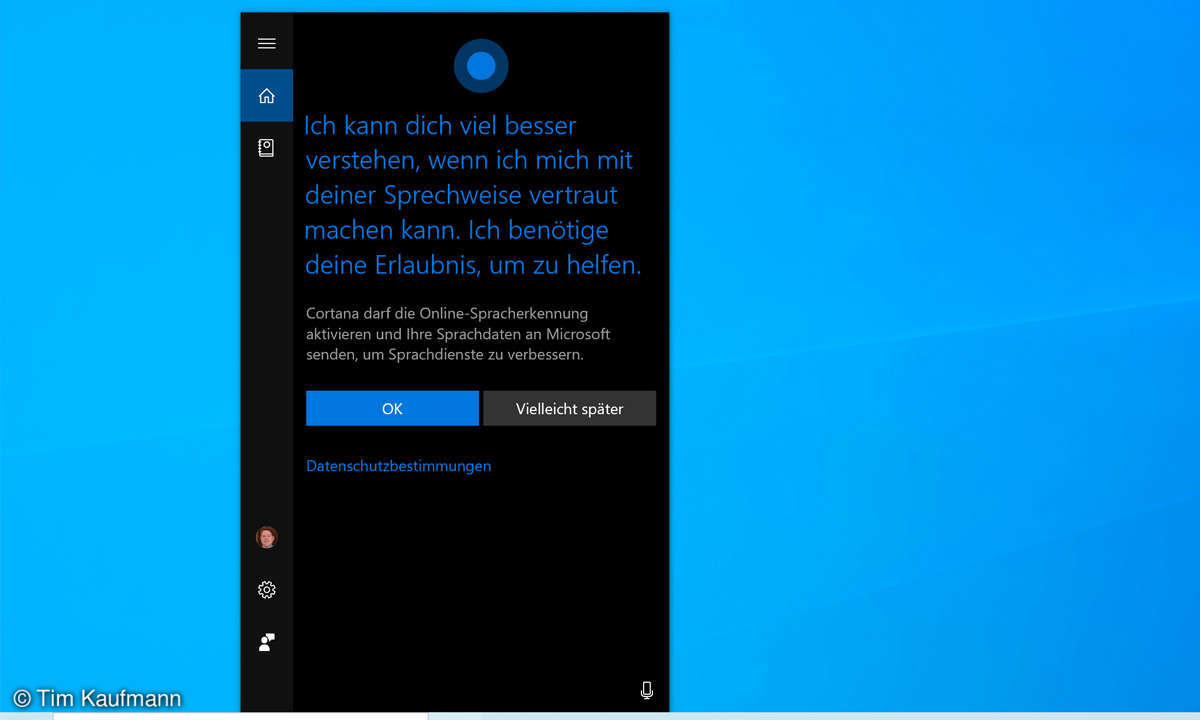Open the feedback icon in sidebar
Image resolution: width=1200 pixels, height=720 pixels.
(266, 642)
